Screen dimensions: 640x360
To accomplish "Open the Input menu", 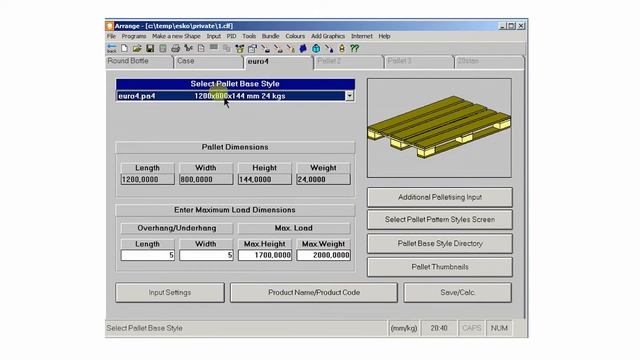I will pyautogui.click(x=213, y=36).
